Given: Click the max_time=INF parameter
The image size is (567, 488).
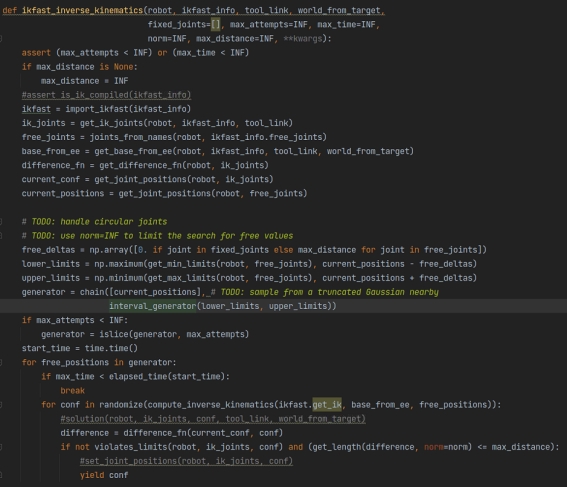Looking at the screenshot, I should 346,25.
